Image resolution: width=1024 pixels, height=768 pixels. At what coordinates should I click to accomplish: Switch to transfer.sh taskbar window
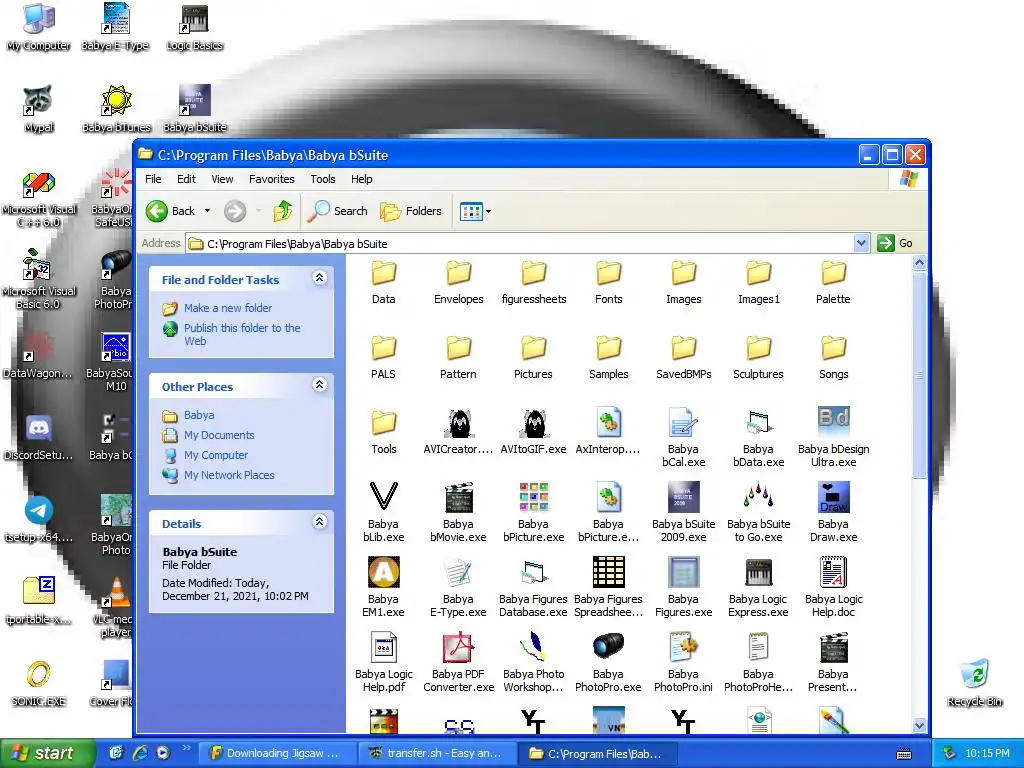click(436, 754)
